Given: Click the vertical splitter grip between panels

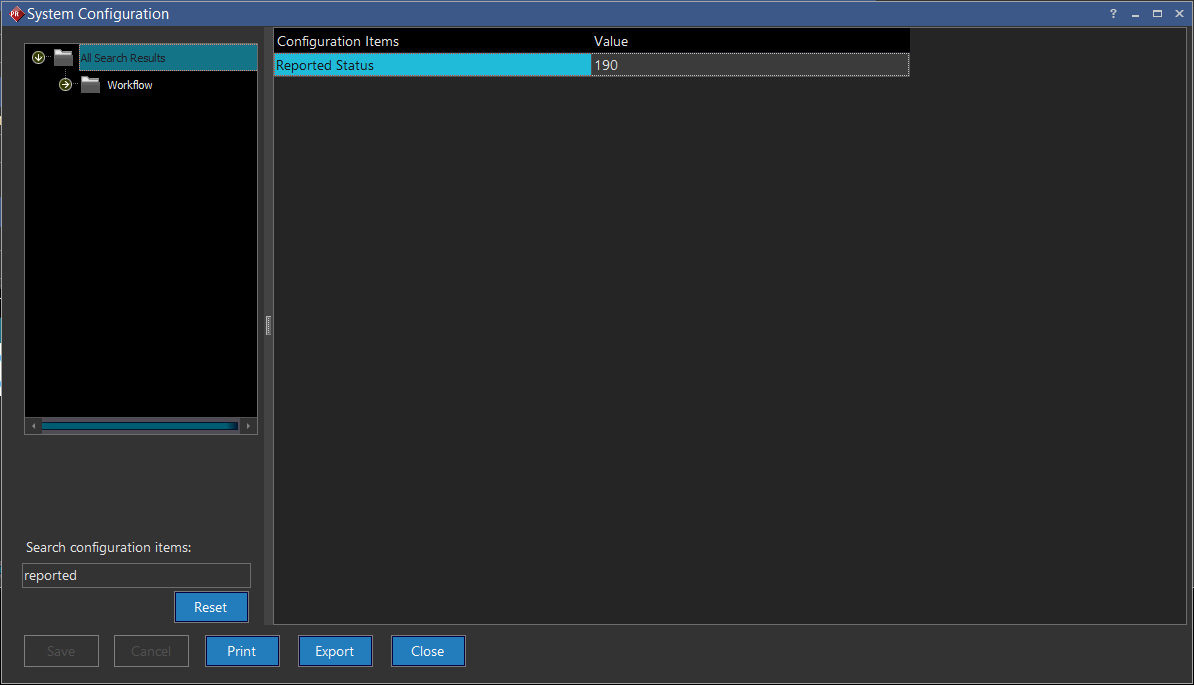Looking at the screenshot, I should 268,325.
